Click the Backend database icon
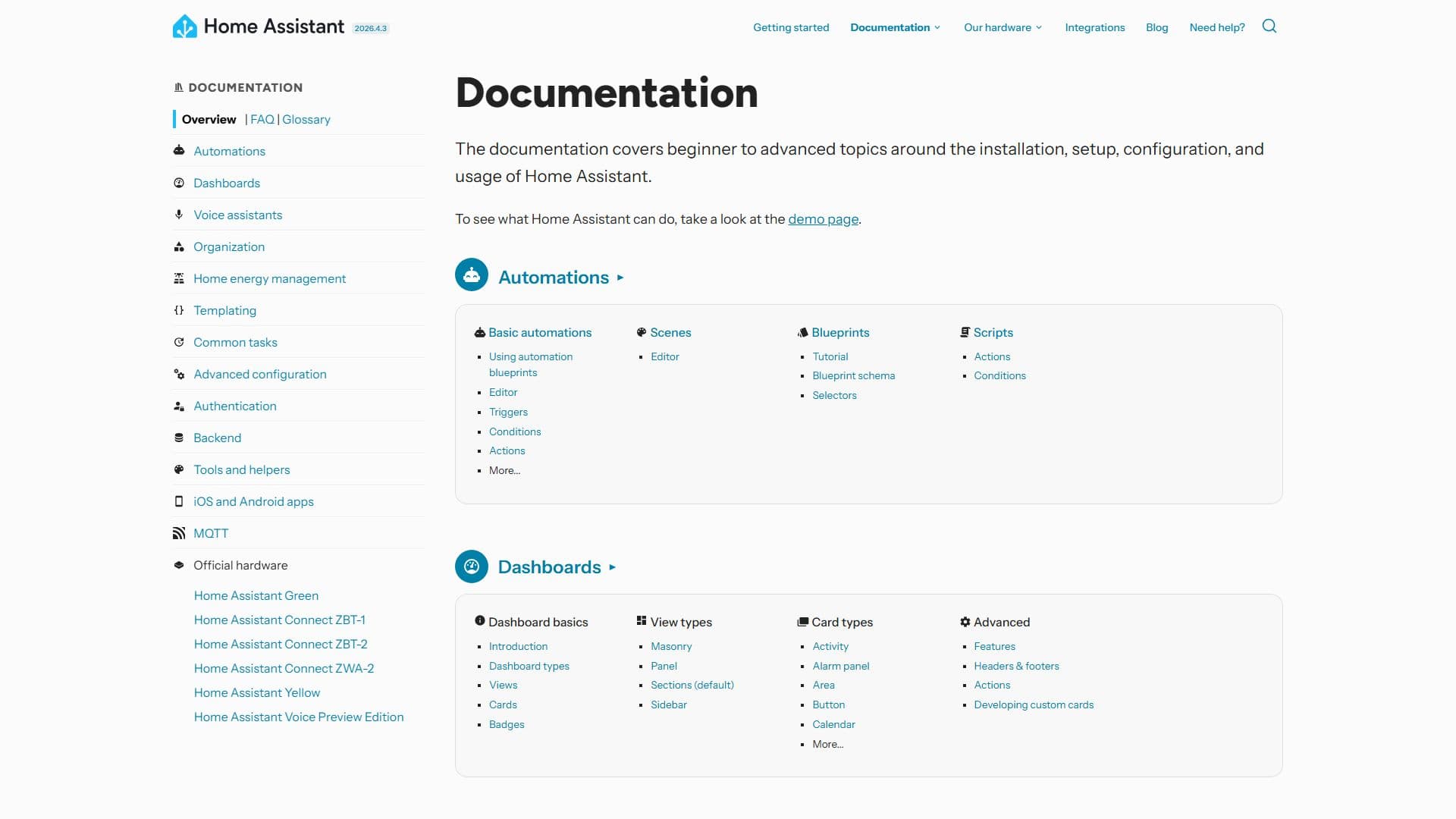Image resolution: width=1456 pixels, height=819 pixels. tap(179, 438)
